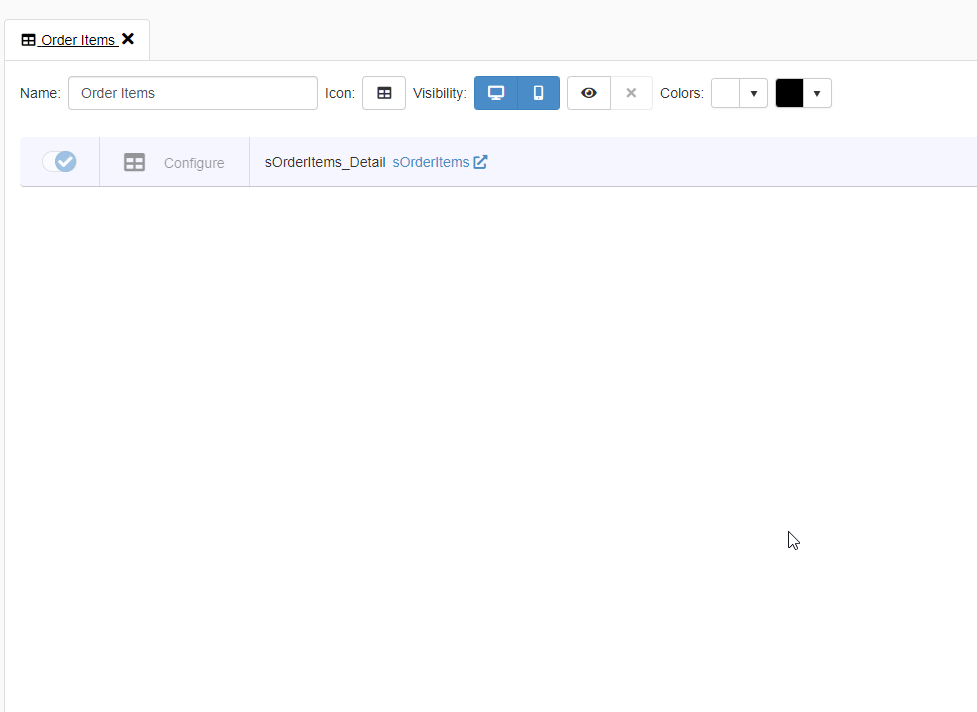977x712 pixels.
Task: Open the Icon picker table button
Action: point(384,93)
